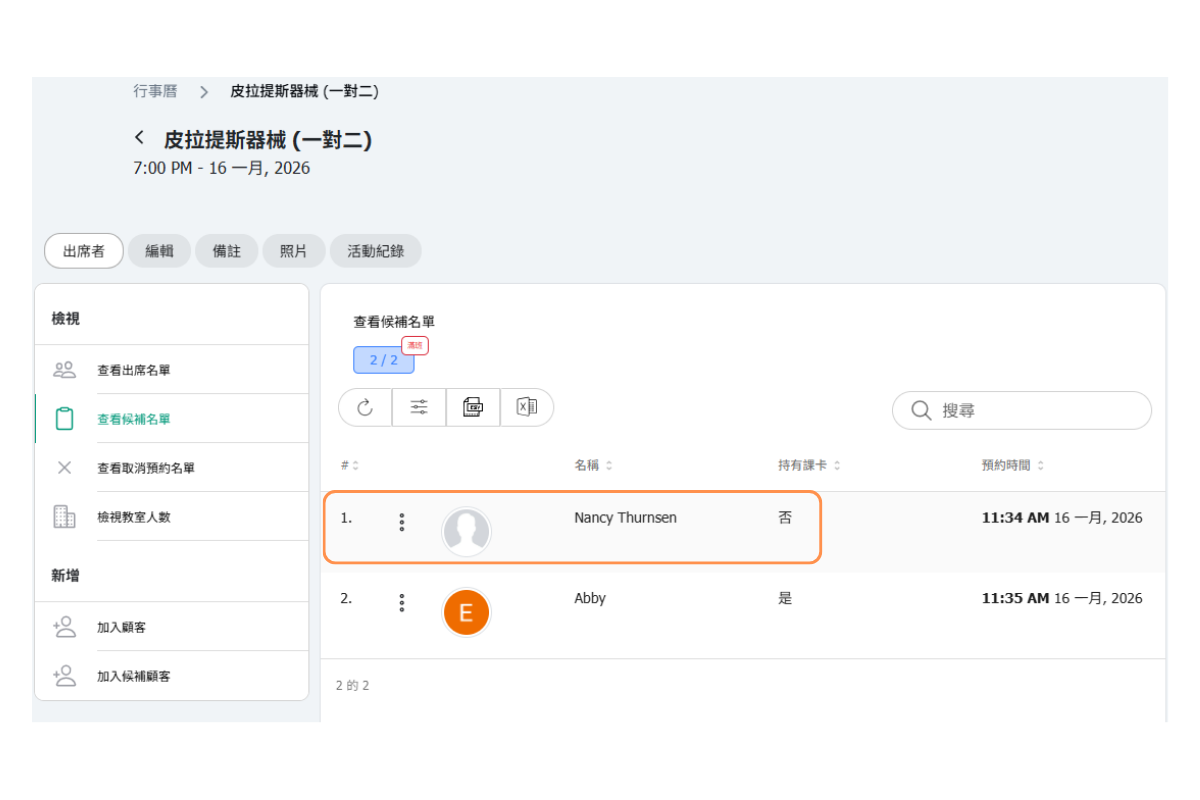Click Abby's orange avatar

(x=466, y=613)
